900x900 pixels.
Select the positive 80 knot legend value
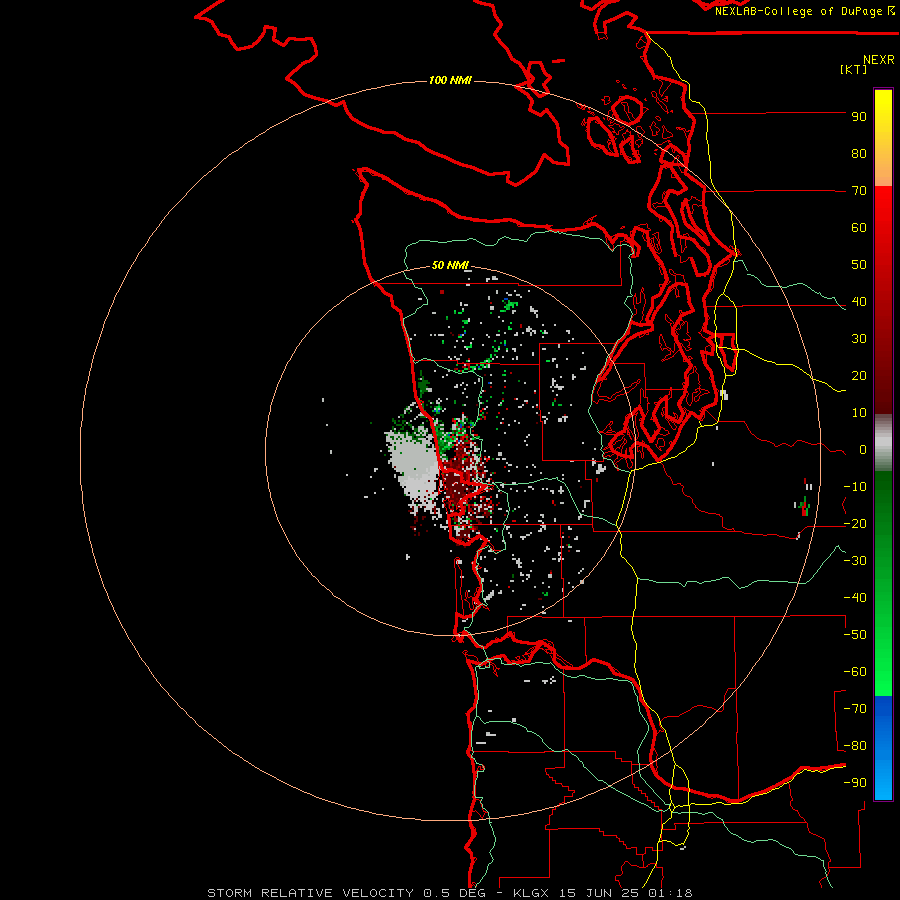pyautogui.click(x=859, y=154)
